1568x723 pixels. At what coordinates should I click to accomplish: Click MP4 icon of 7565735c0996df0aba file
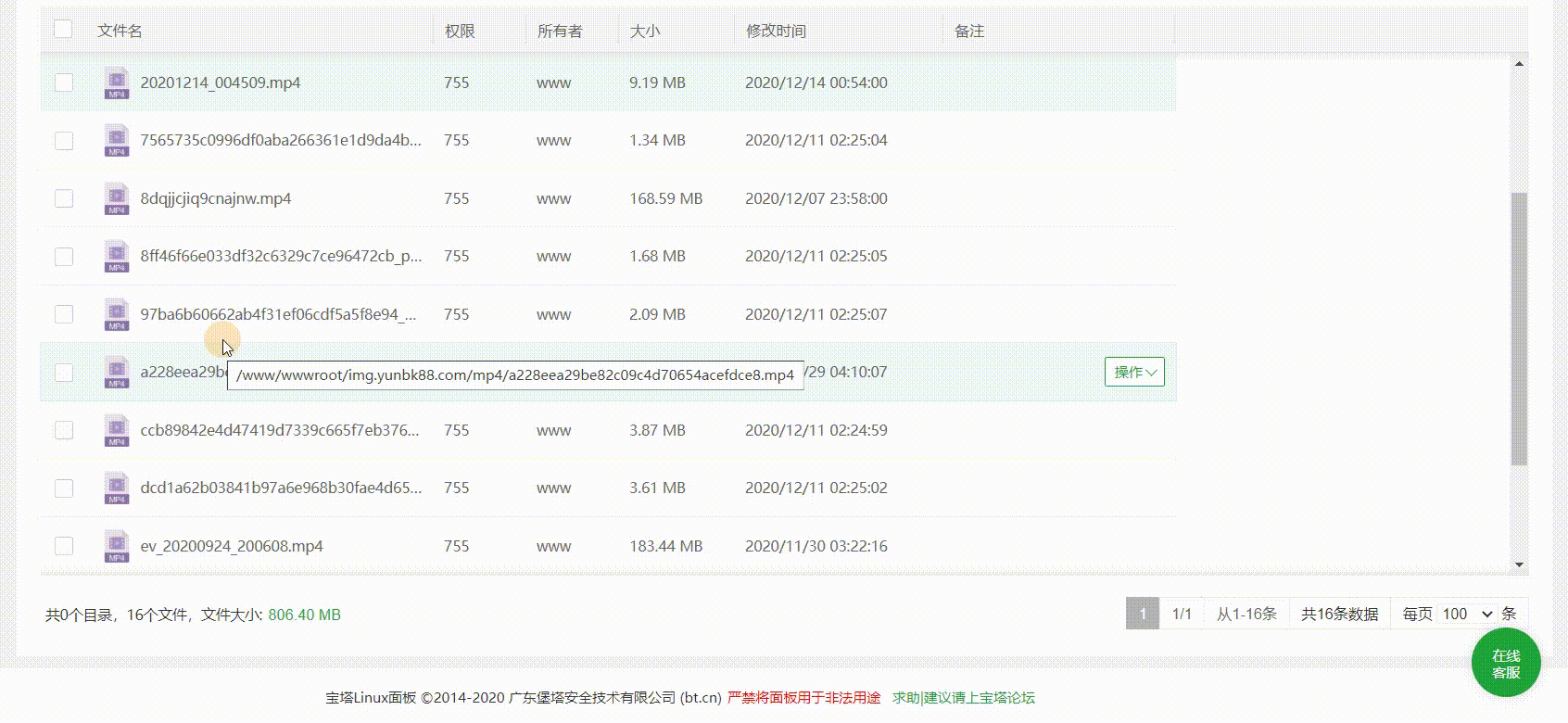(117, 141)
